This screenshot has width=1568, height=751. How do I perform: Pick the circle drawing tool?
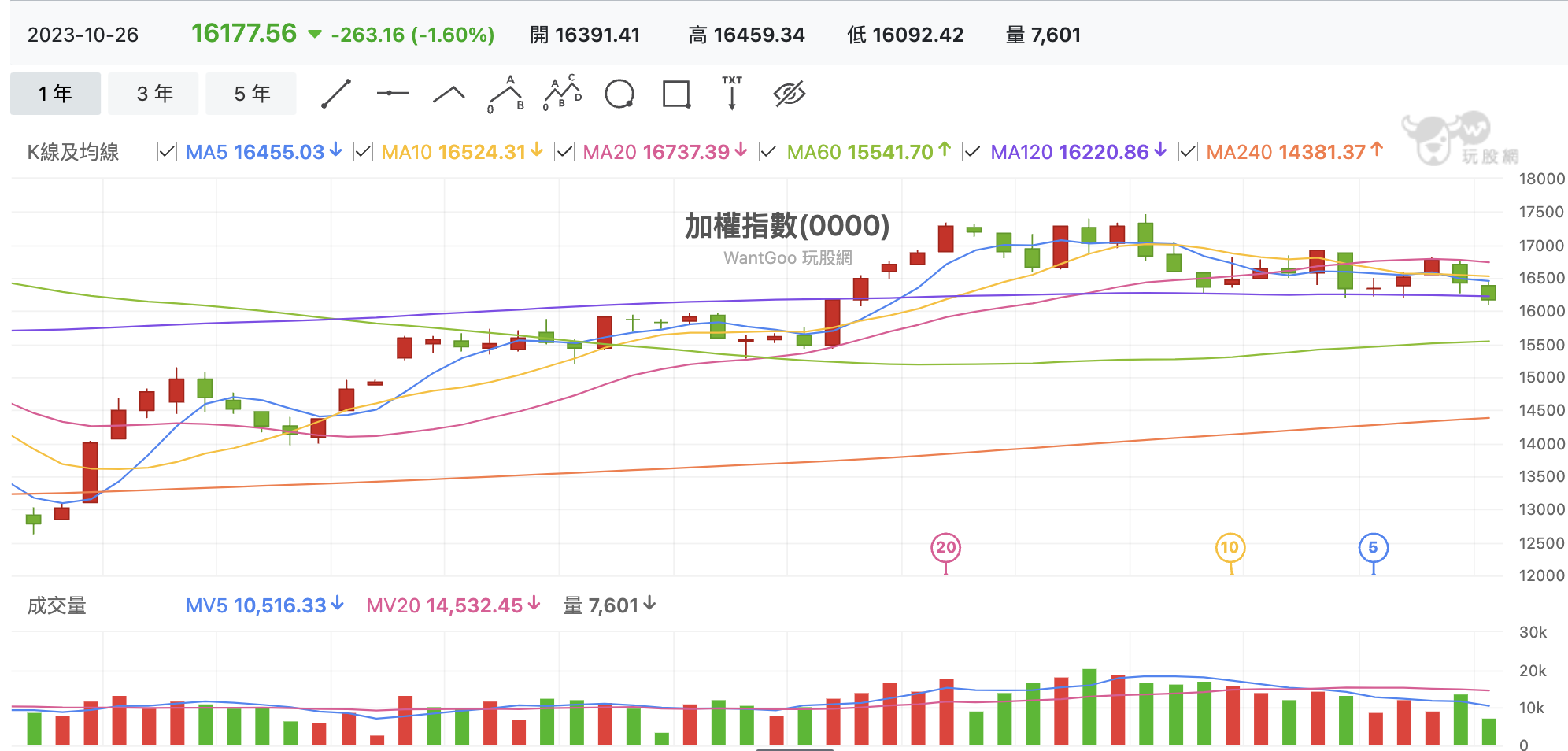coord(619,94)
